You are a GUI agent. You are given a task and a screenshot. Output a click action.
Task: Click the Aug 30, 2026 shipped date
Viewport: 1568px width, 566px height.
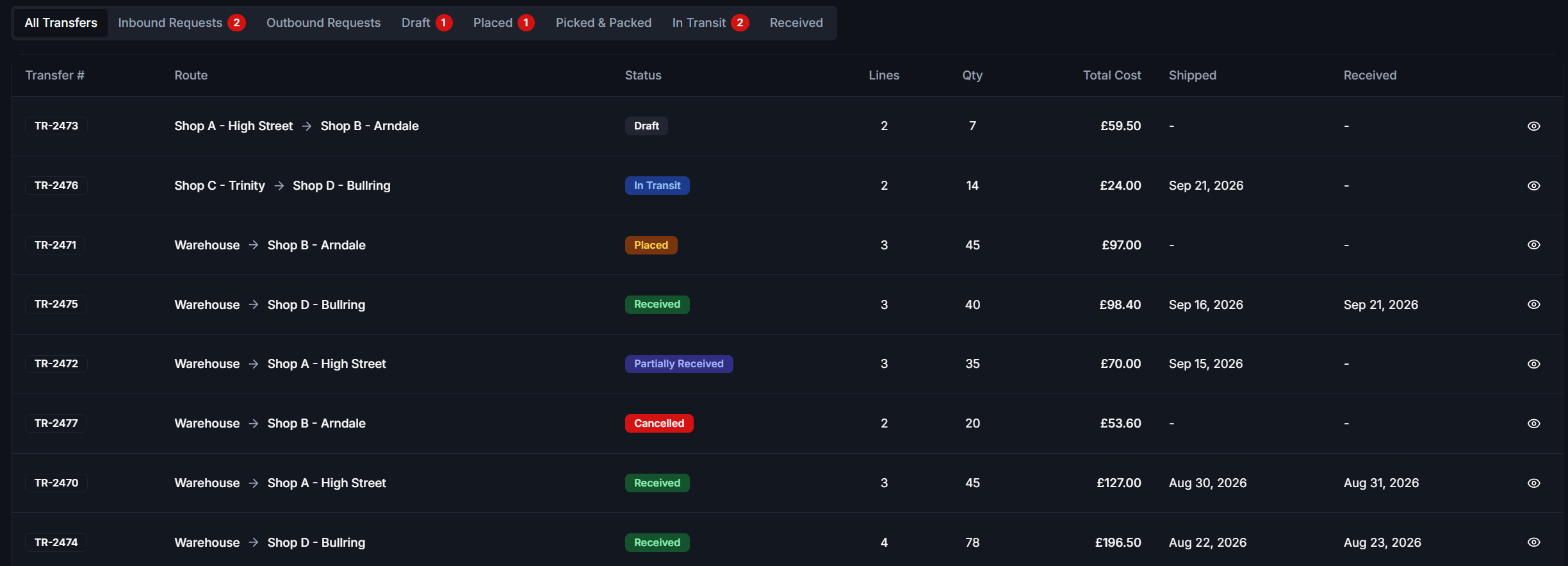point(1208,483)
